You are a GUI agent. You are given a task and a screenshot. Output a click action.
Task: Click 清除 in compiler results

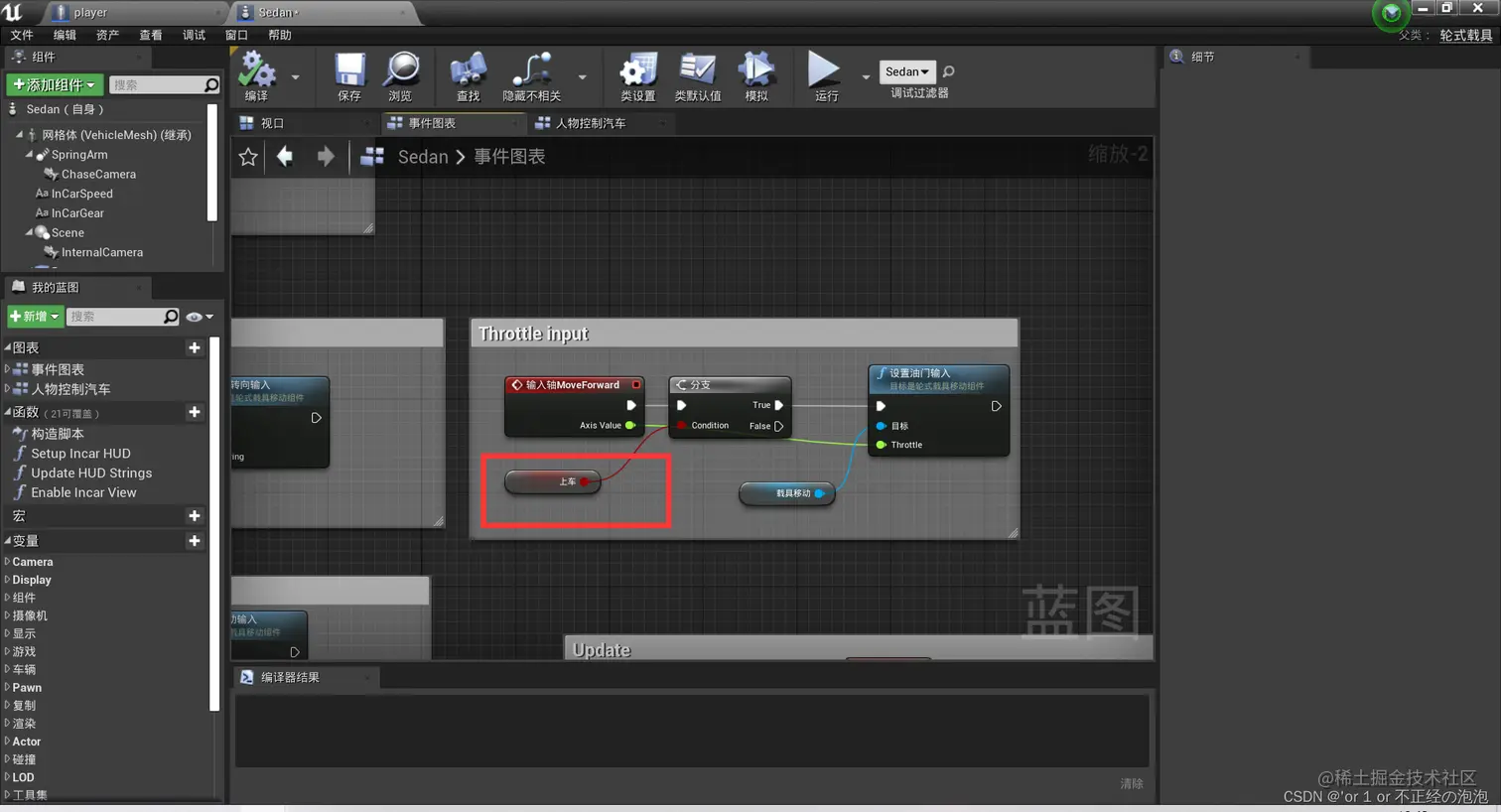(1132, 784)
